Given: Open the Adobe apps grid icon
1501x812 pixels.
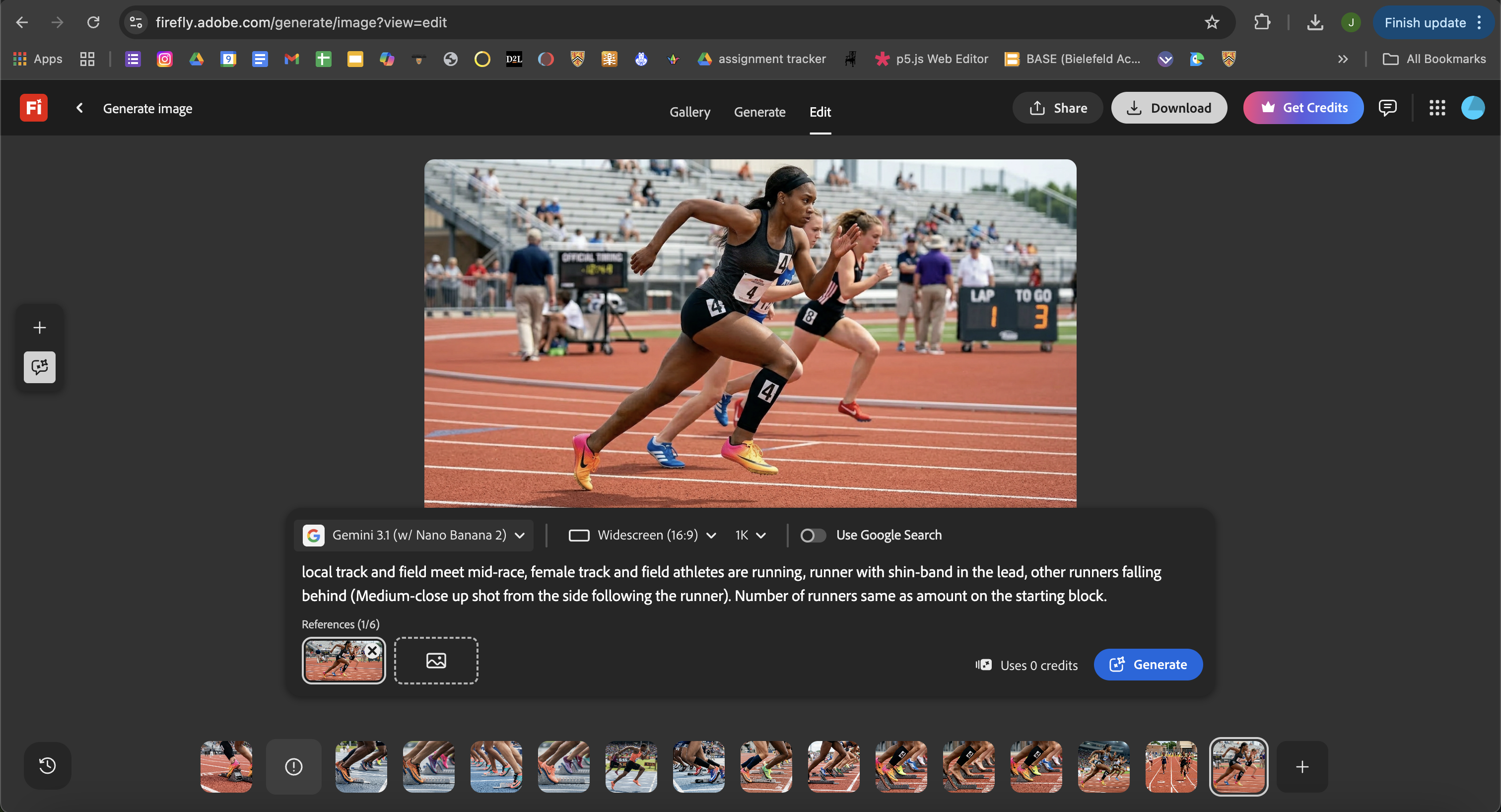Looking at the screenshot, I should [1437, 108].
